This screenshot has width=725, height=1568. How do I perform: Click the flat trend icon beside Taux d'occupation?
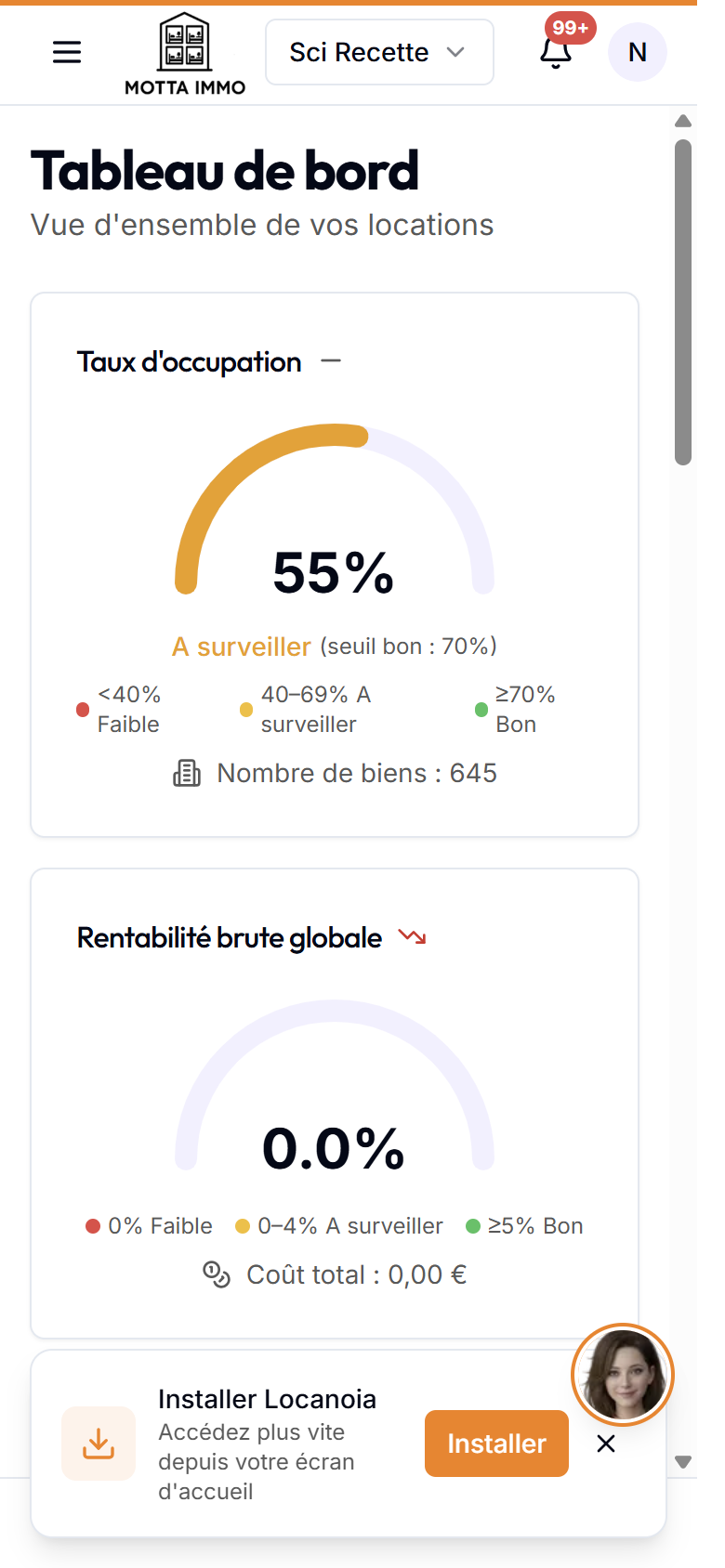(331, 361)
